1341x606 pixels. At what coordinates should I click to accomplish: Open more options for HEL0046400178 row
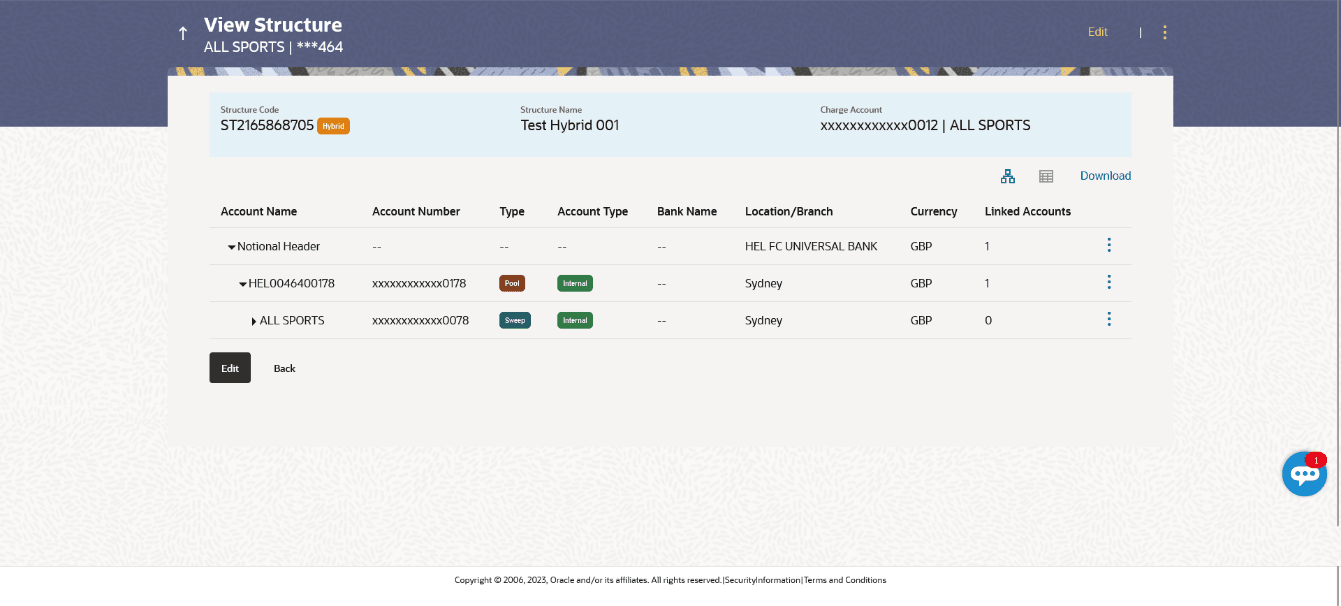(1108, 282)
